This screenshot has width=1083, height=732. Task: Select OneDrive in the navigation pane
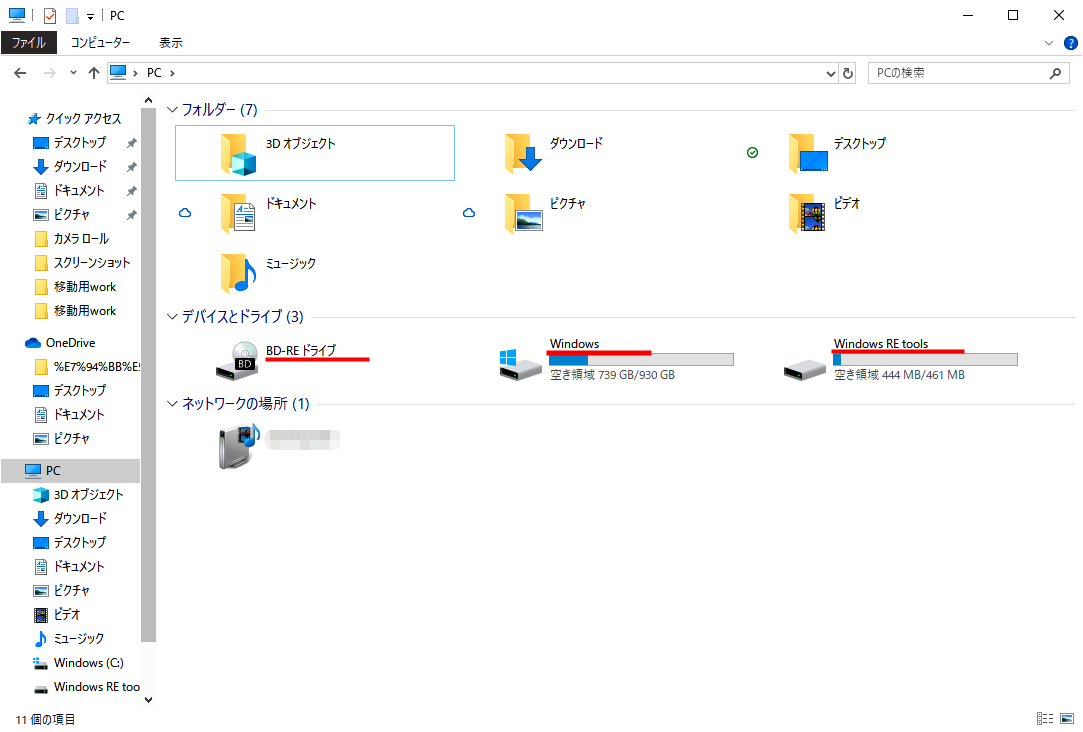click(x=70, y=343)
